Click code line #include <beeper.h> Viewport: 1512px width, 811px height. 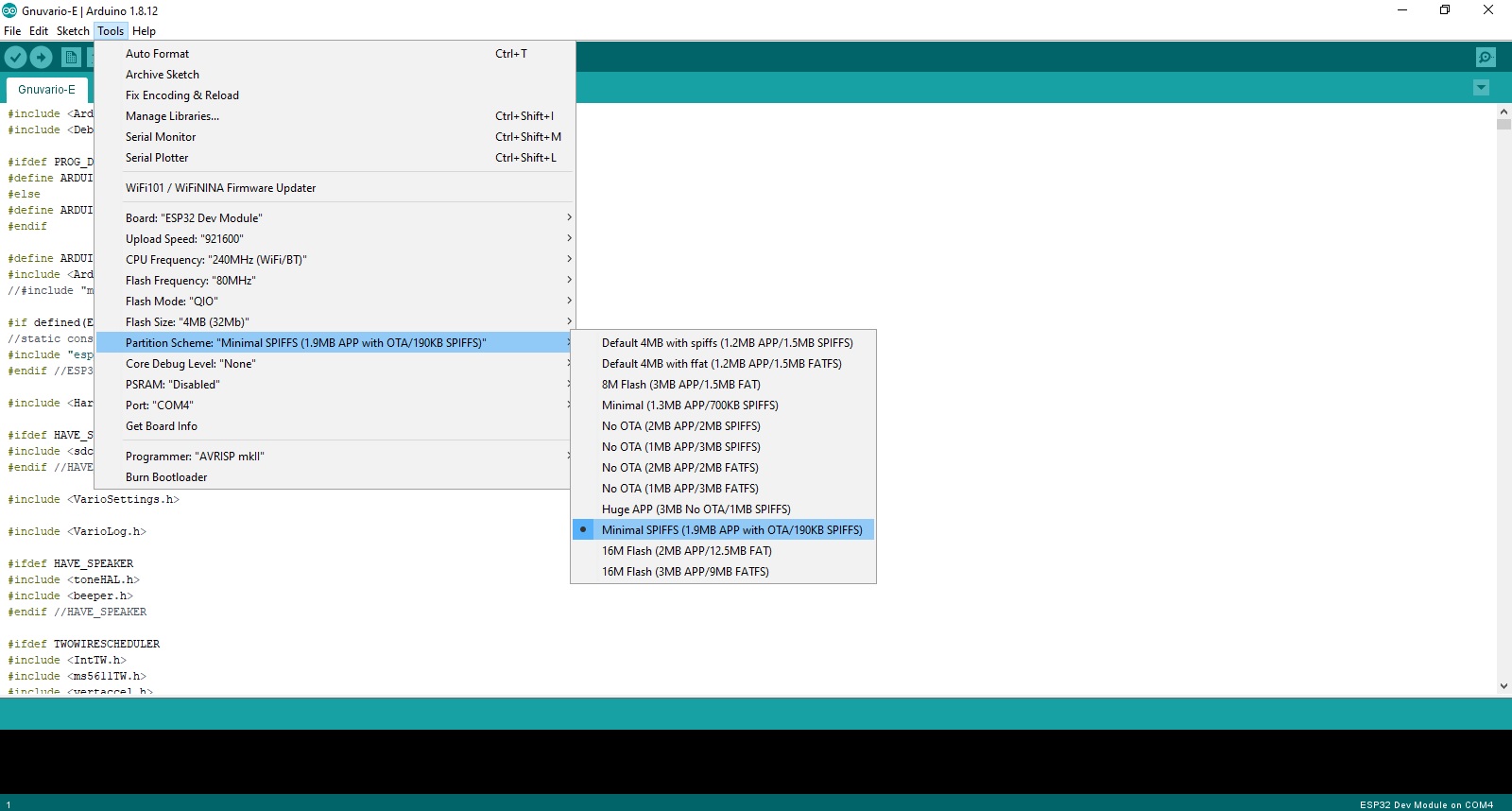(x=71, y=596)
